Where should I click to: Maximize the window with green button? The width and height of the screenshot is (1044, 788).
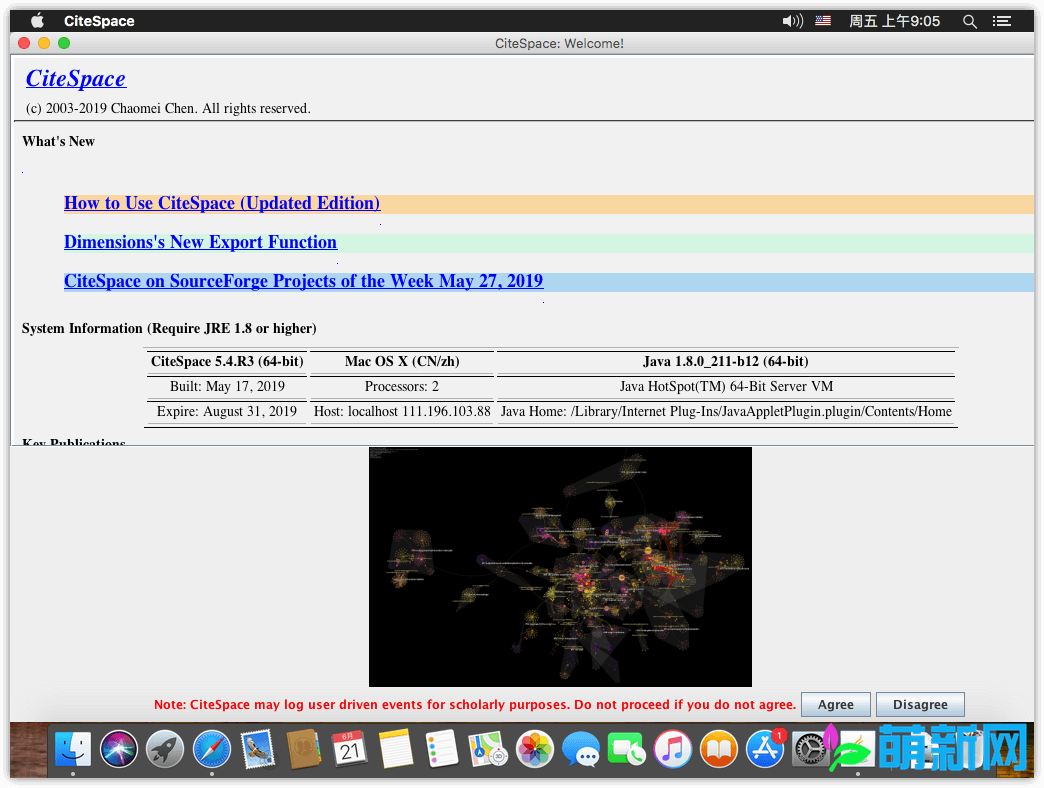(64, 43)
